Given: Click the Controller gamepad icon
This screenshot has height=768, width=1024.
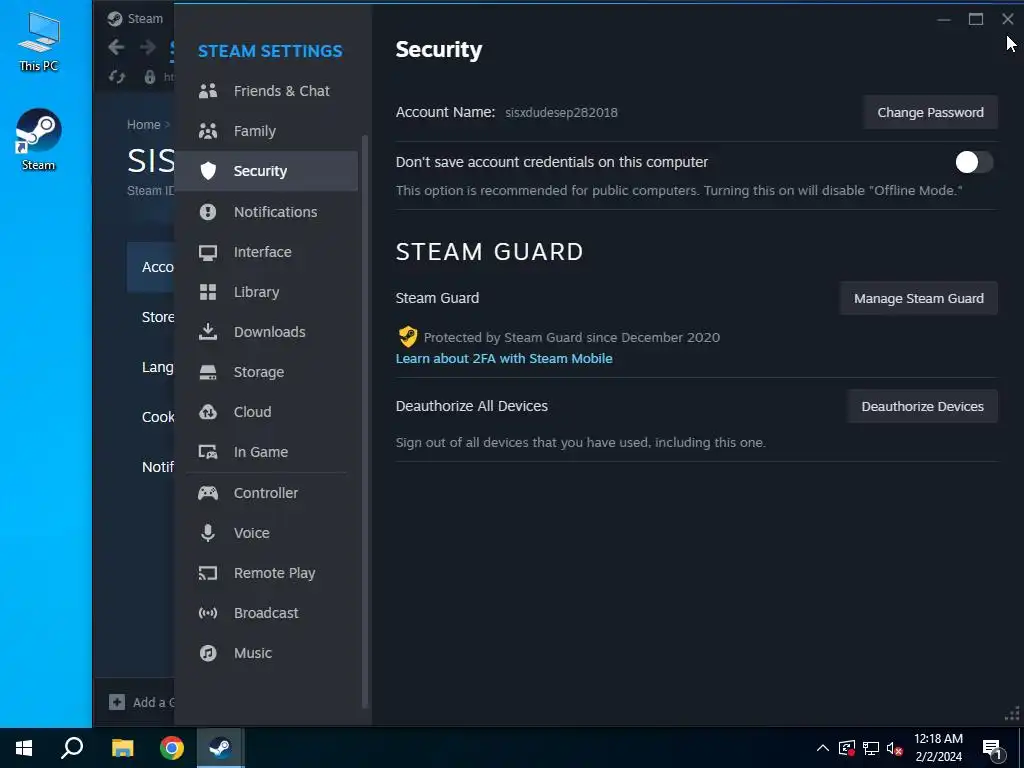Looking at the screenshot, I should coord(208,493).
